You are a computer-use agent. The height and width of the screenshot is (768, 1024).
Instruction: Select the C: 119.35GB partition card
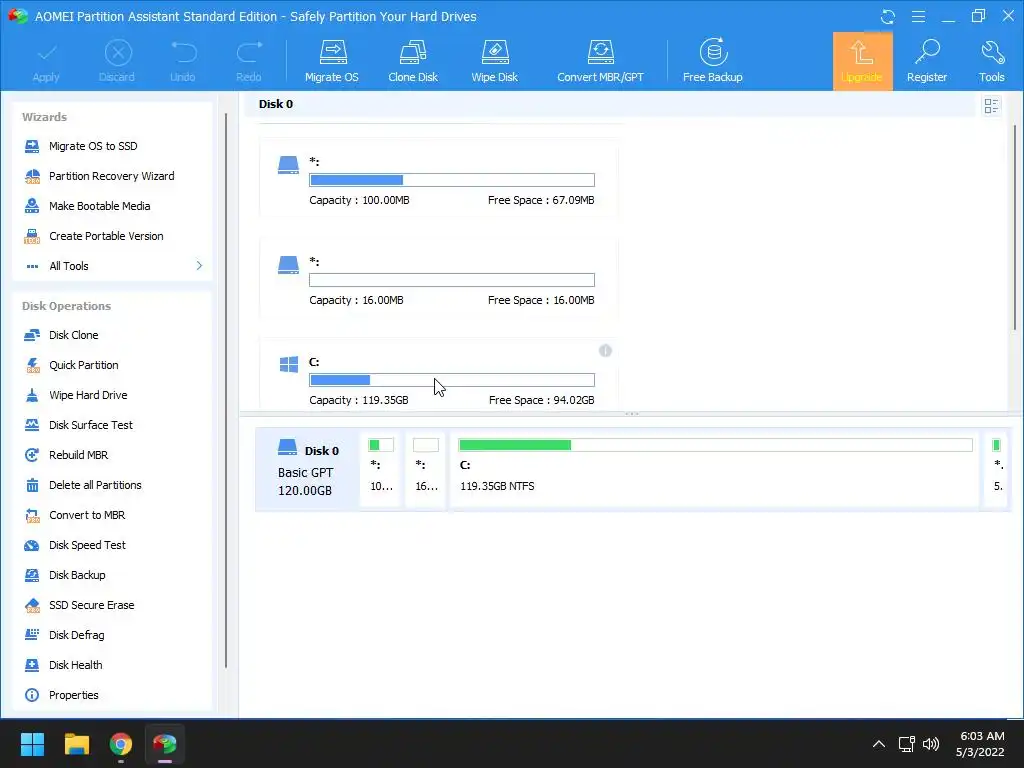(x=438, y=376)
